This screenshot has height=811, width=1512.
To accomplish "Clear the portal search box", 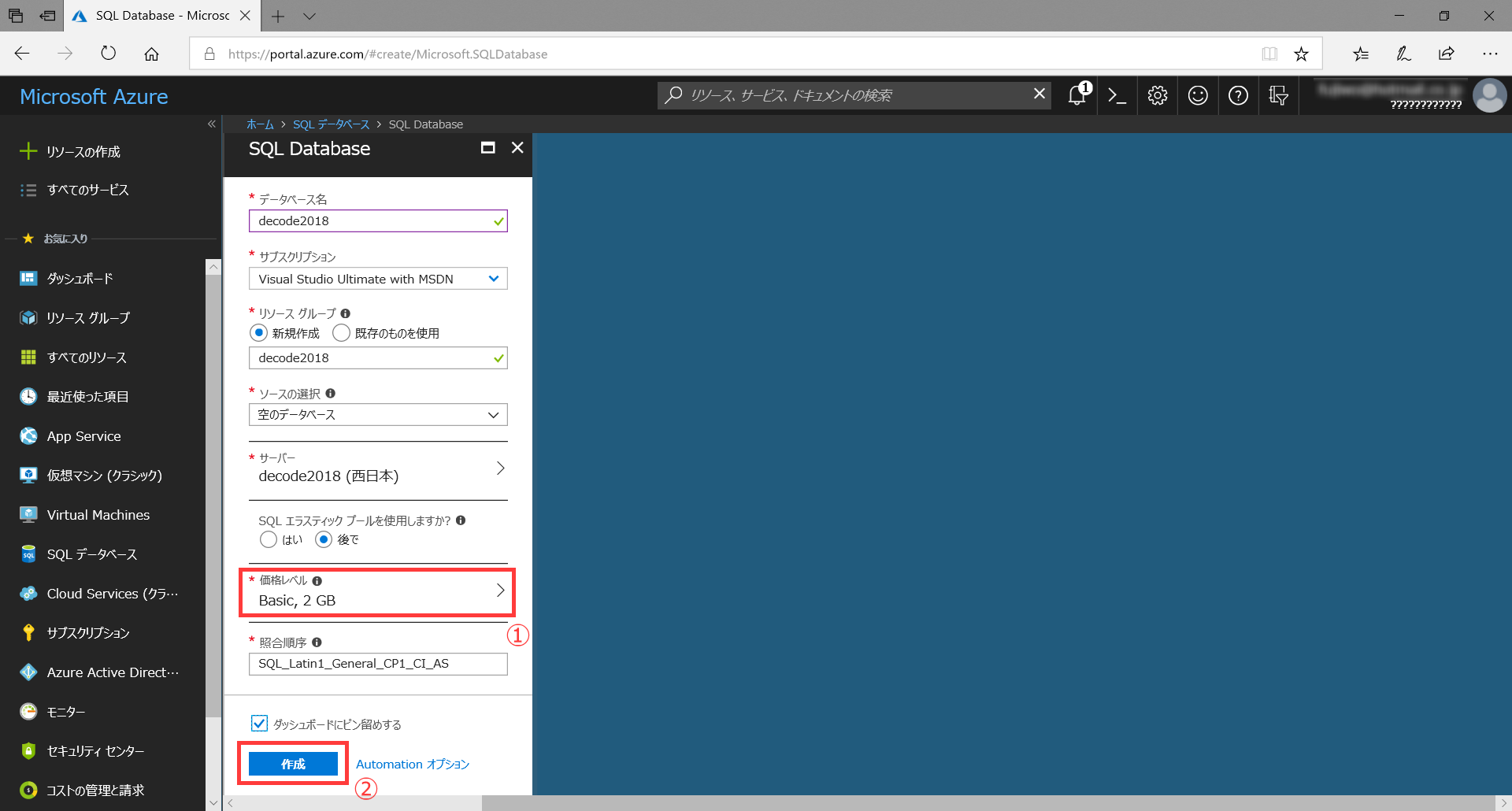I will pyautogui.click(x=1039, y=94).
